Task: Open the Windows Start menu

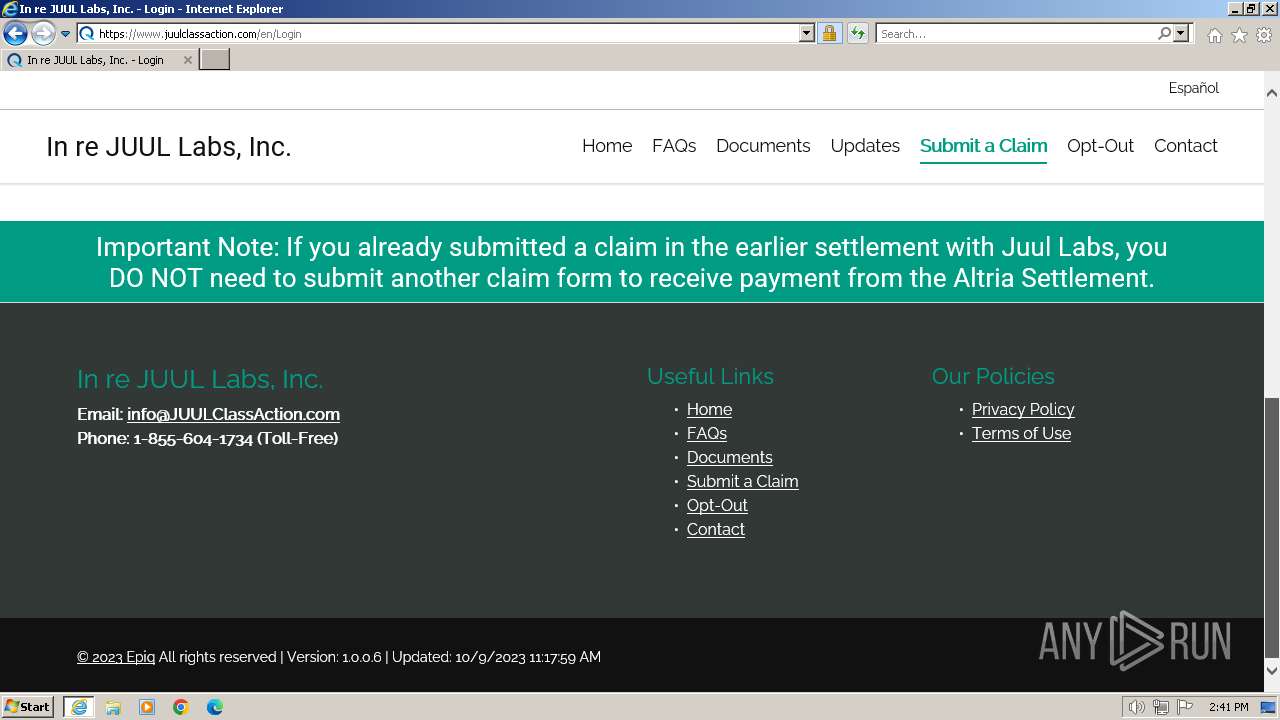Action: (x=28, y=706)
